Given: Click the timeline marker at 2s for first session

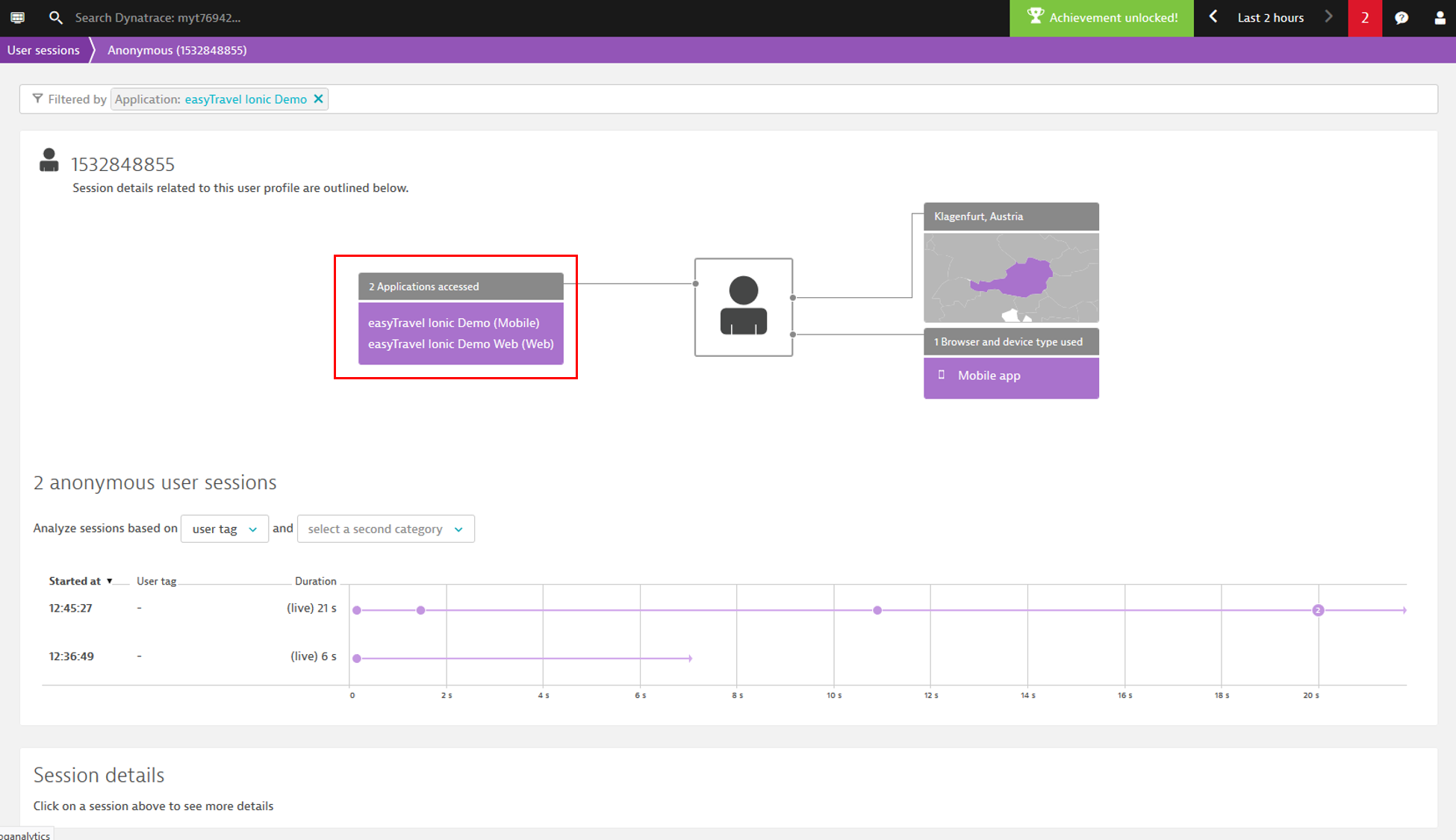Looking at the screenshot, I should tap(421, 610).
